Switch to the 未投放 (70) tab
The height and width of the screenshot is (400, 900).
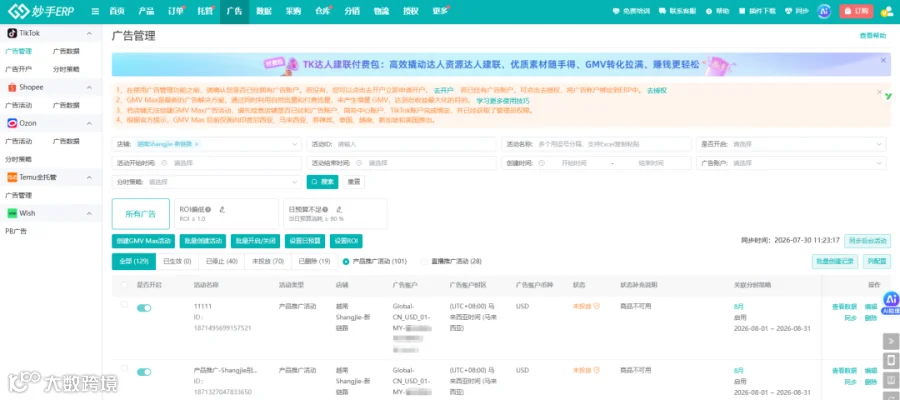pyautogui.click(x=268, y=261)
